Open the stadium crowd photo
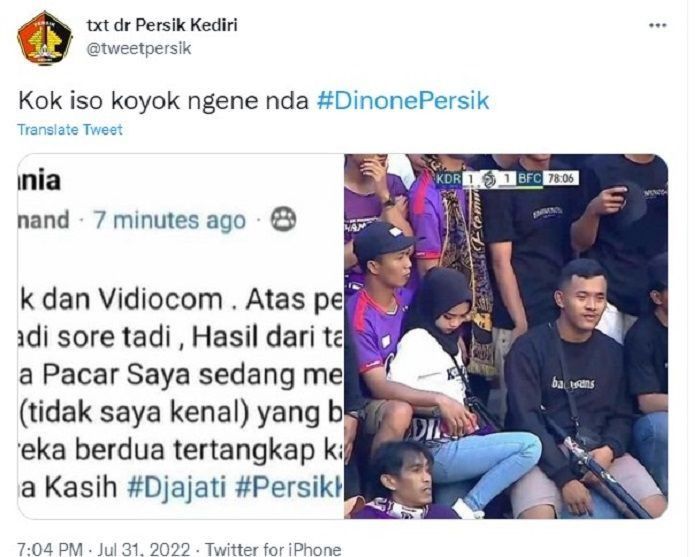This screenshot has width=700, height=557. [x=506, y=336]
